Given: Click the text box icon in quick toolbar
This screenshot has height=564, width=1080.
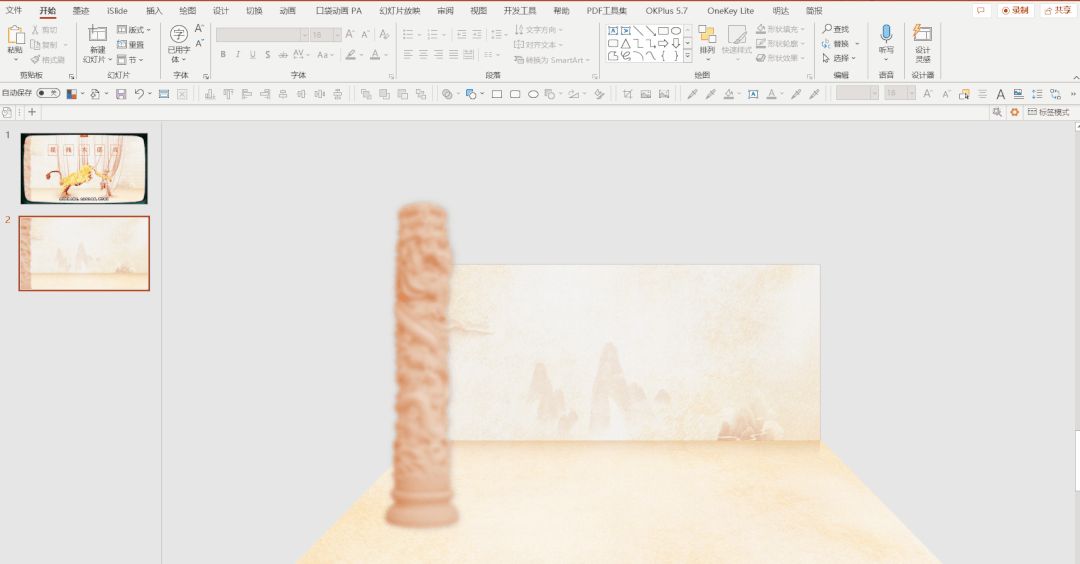Looking at the screenshot, I should tap(754, 94).
